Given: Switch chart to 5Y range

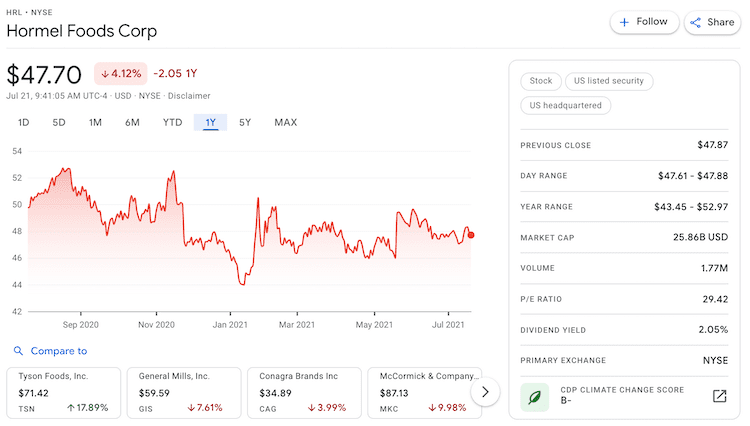Looking at the screenshot, I should (x=245, y=122).
